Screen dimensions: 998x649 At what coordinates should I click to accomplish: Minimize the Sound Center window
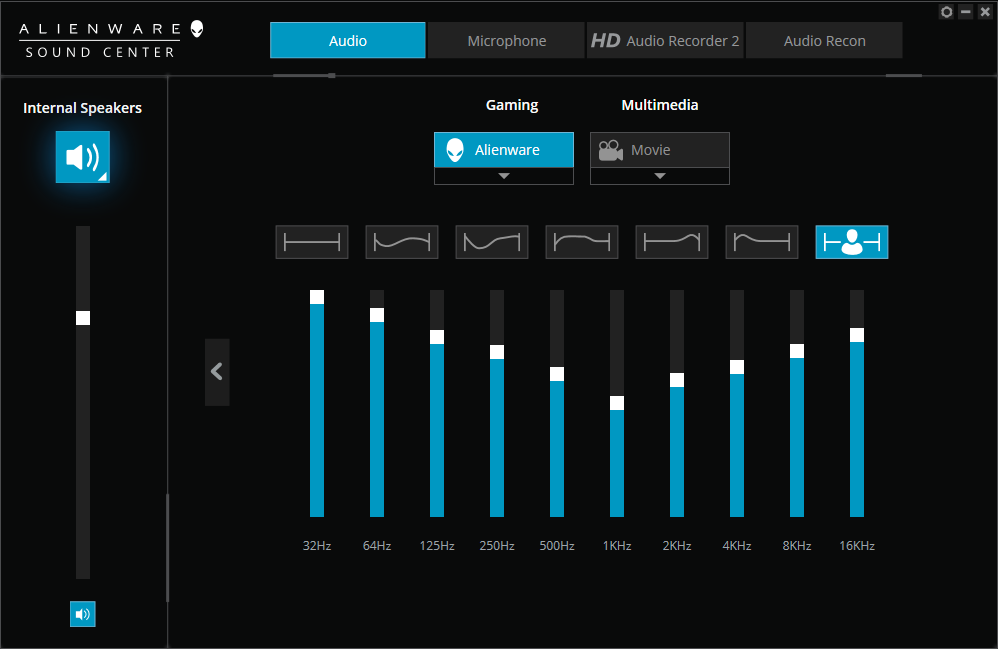click(966, 12)
